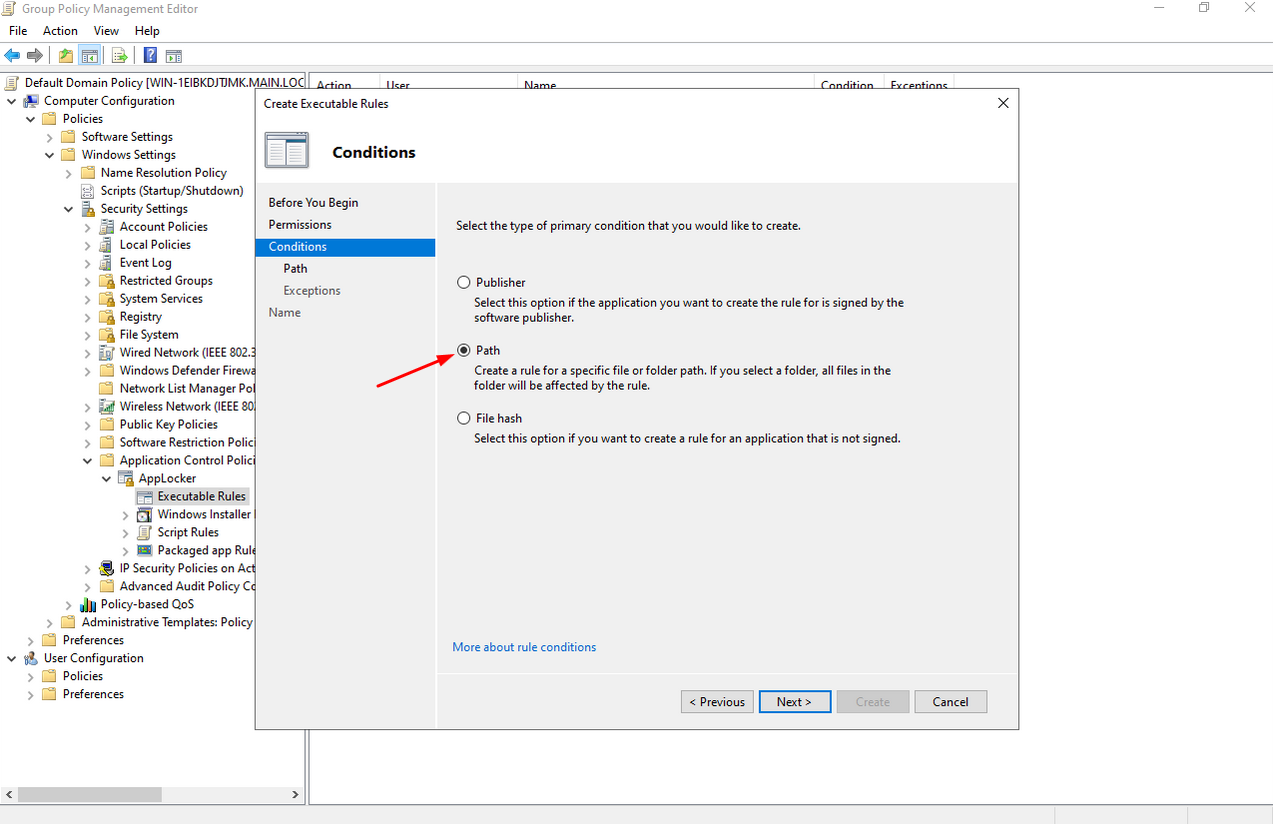Go to Permissions step in wizard sidebar
This screenshot has height=824, width=1273.
click(300, 225)
